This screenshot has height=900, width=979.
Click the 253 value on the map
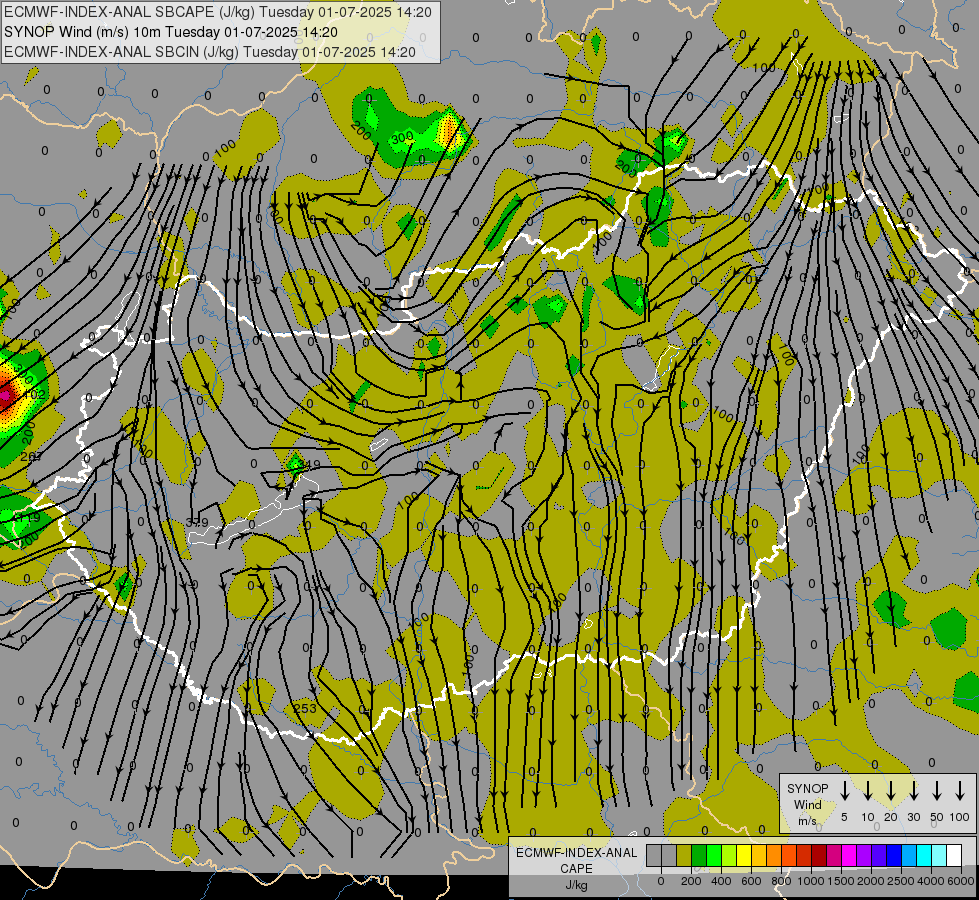[305, 708]
